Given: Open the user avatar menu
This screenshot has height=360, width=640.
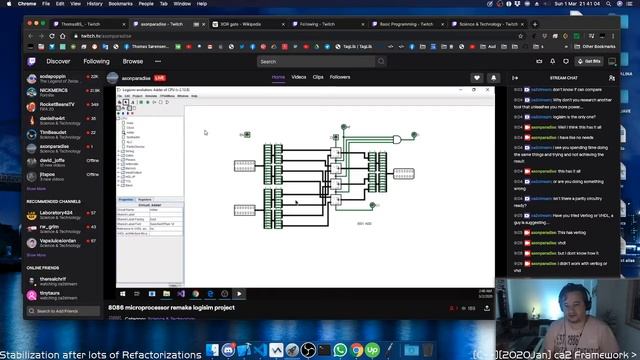Looking at the screenshot, I should [x=612, y=61].
